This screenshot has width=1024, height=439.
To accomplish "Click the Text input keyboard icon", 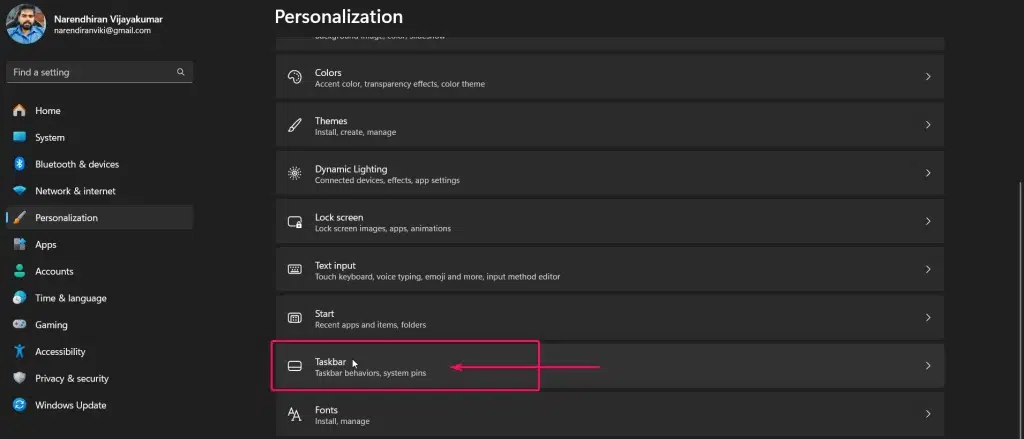I will click(x=295, y=269).
